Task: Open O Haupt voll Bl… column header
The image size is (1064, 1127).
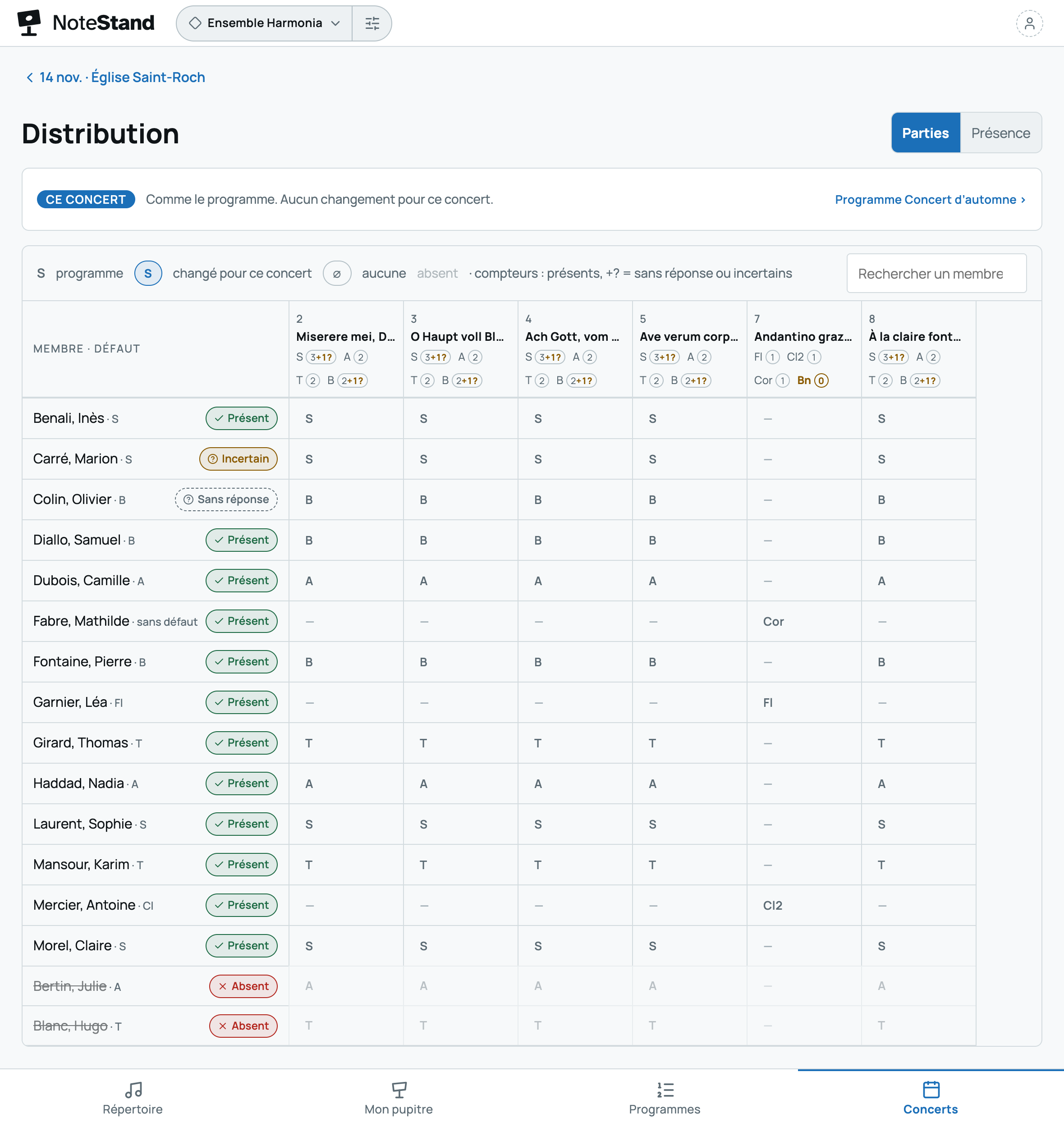Action: (x=460, y=349)
